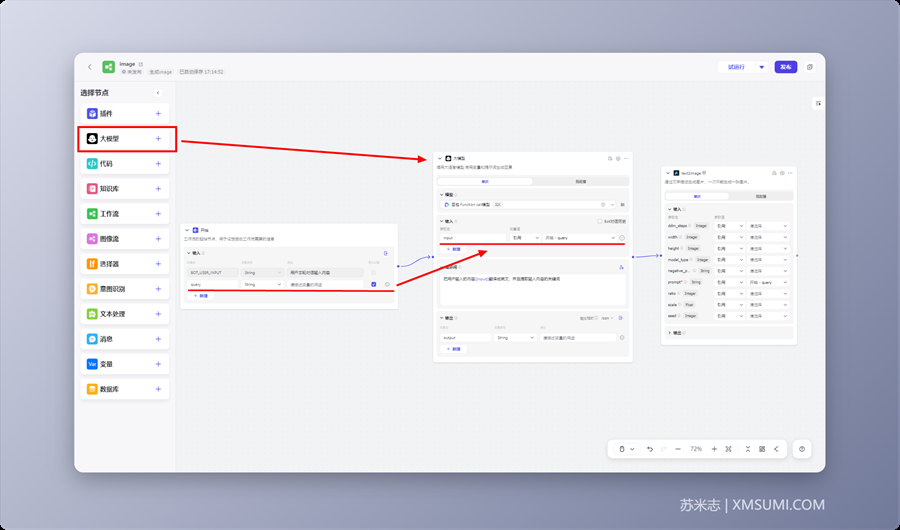900x530 pixels.
Task: Go back with the top-left arrow
Action: (x=90, y=67)
